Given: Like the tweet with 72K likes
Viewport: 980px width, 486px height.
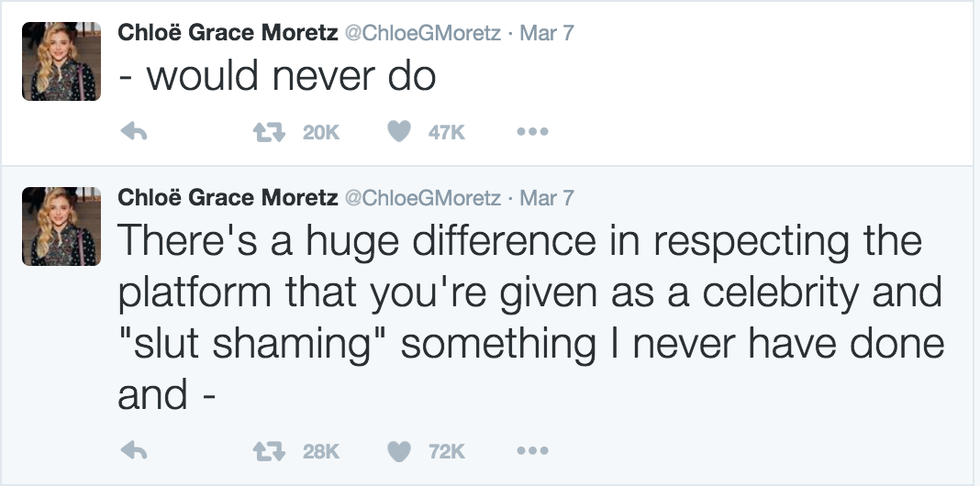Looking at the screenshot, I should (x=399, y=452).
